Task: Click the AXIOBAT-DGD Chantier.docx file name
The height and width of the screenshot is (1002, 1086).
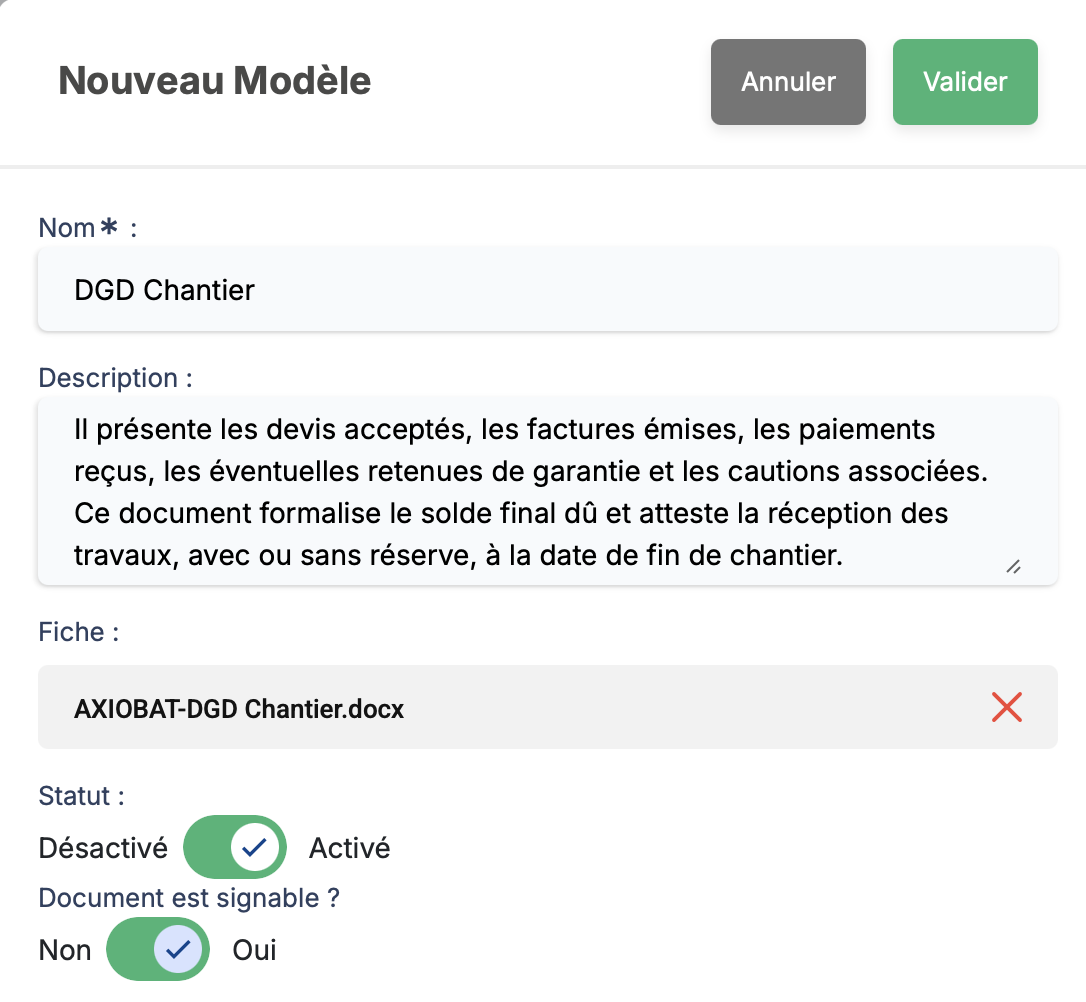Action: coord(239,709)
